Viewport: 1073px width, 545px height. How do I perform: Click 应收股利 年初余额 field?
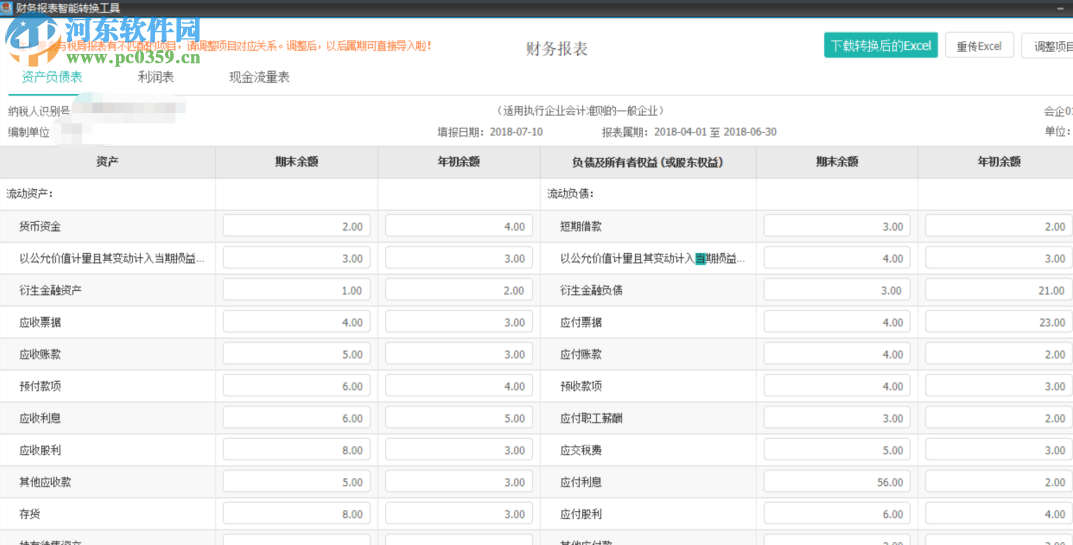click(458, 450)
